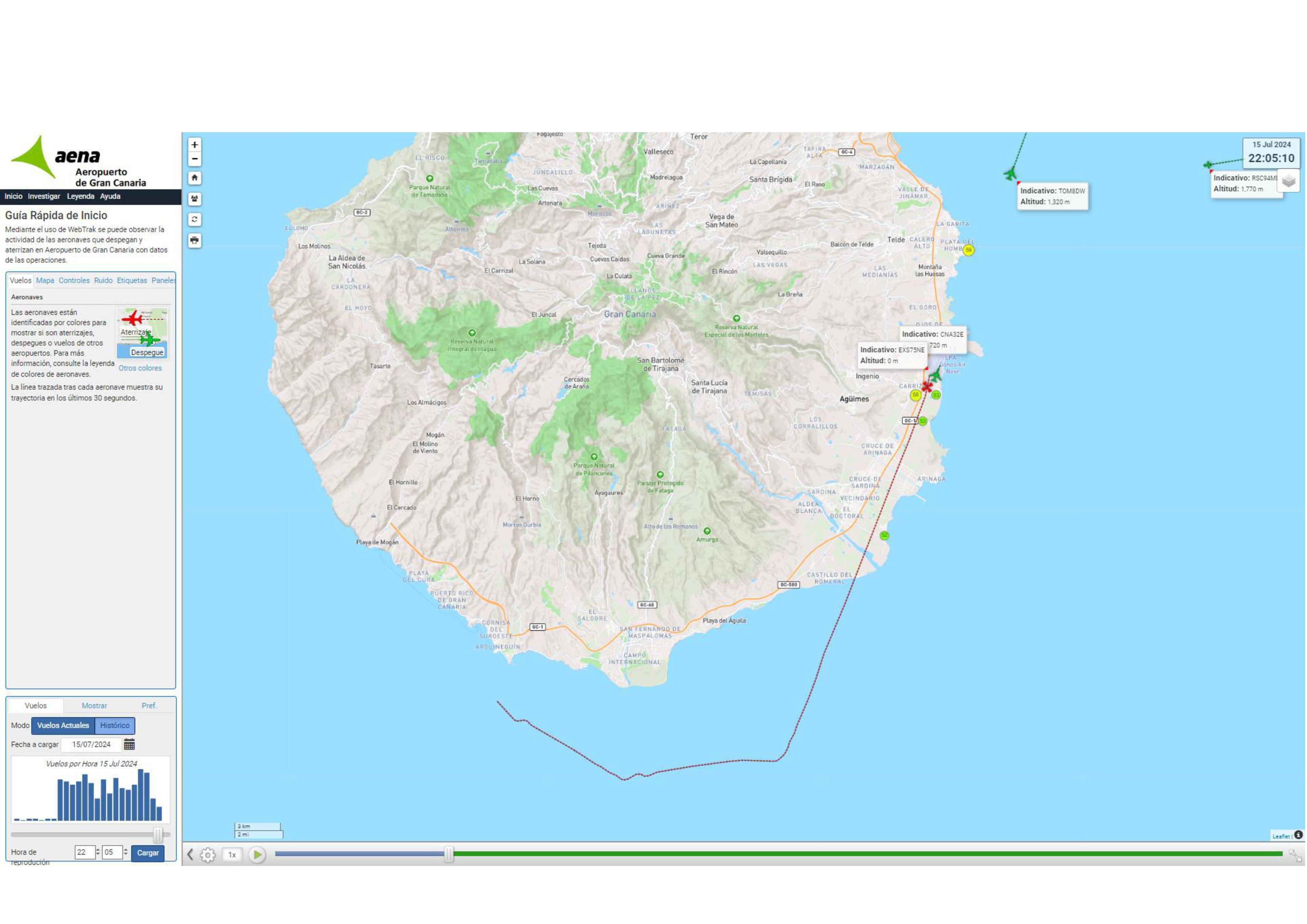Image resolution: width=1307 pixels, height=924 pixels.
Task: Follow the Otros colores link
Action: [140, 368]
